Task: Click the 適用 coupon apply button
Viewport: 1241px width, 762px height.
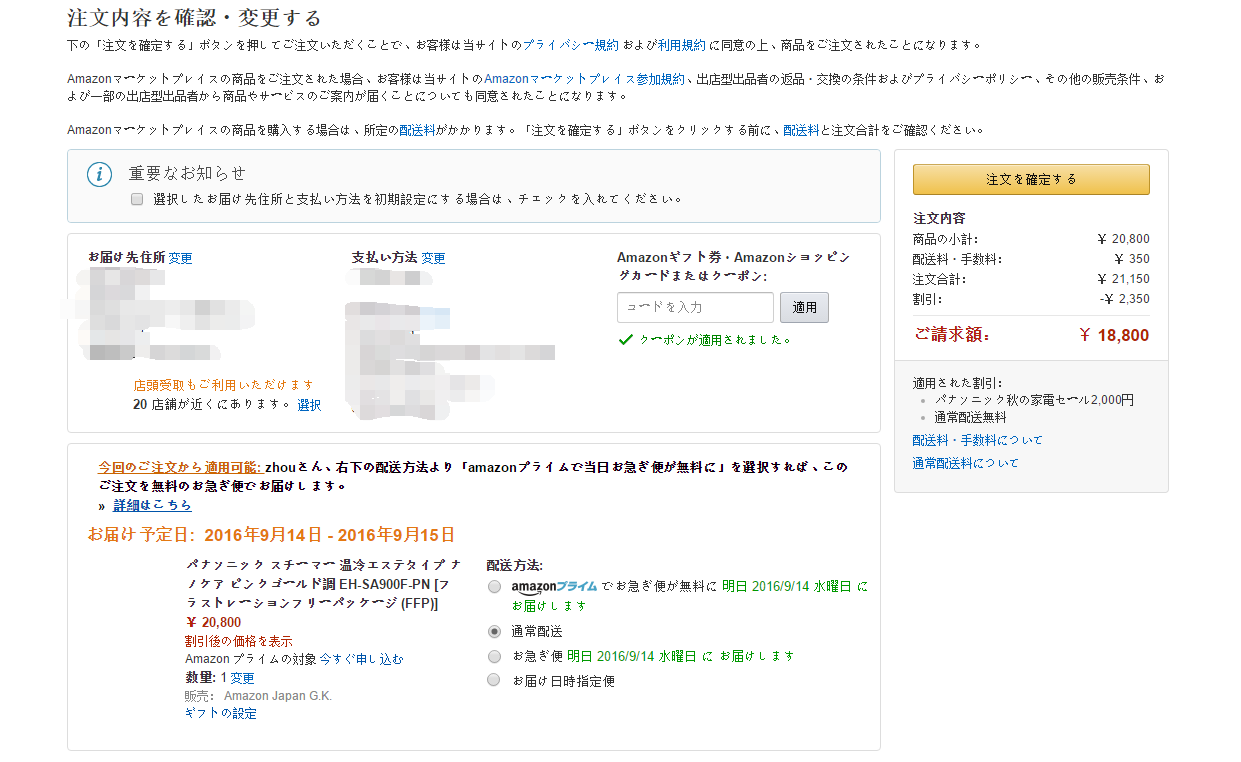Action: 804,308
